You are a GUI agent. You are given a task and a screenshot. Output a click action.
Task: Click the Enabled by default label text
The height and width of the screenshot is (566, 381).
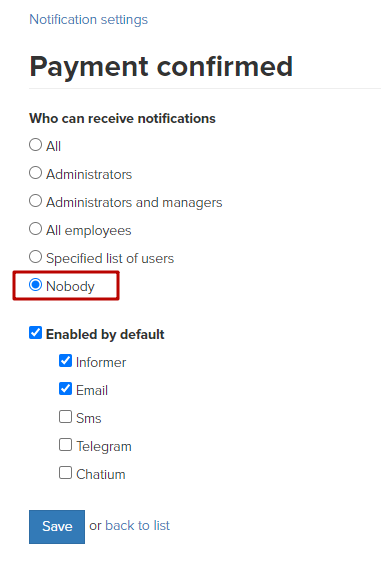click(x=105, y=334)
